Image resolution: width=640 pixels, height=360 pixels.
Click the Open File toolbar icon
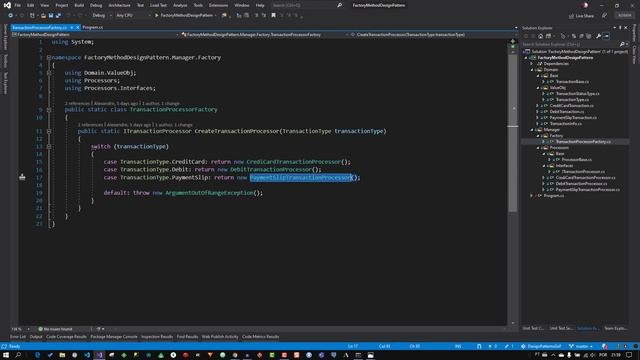(43, 16)
